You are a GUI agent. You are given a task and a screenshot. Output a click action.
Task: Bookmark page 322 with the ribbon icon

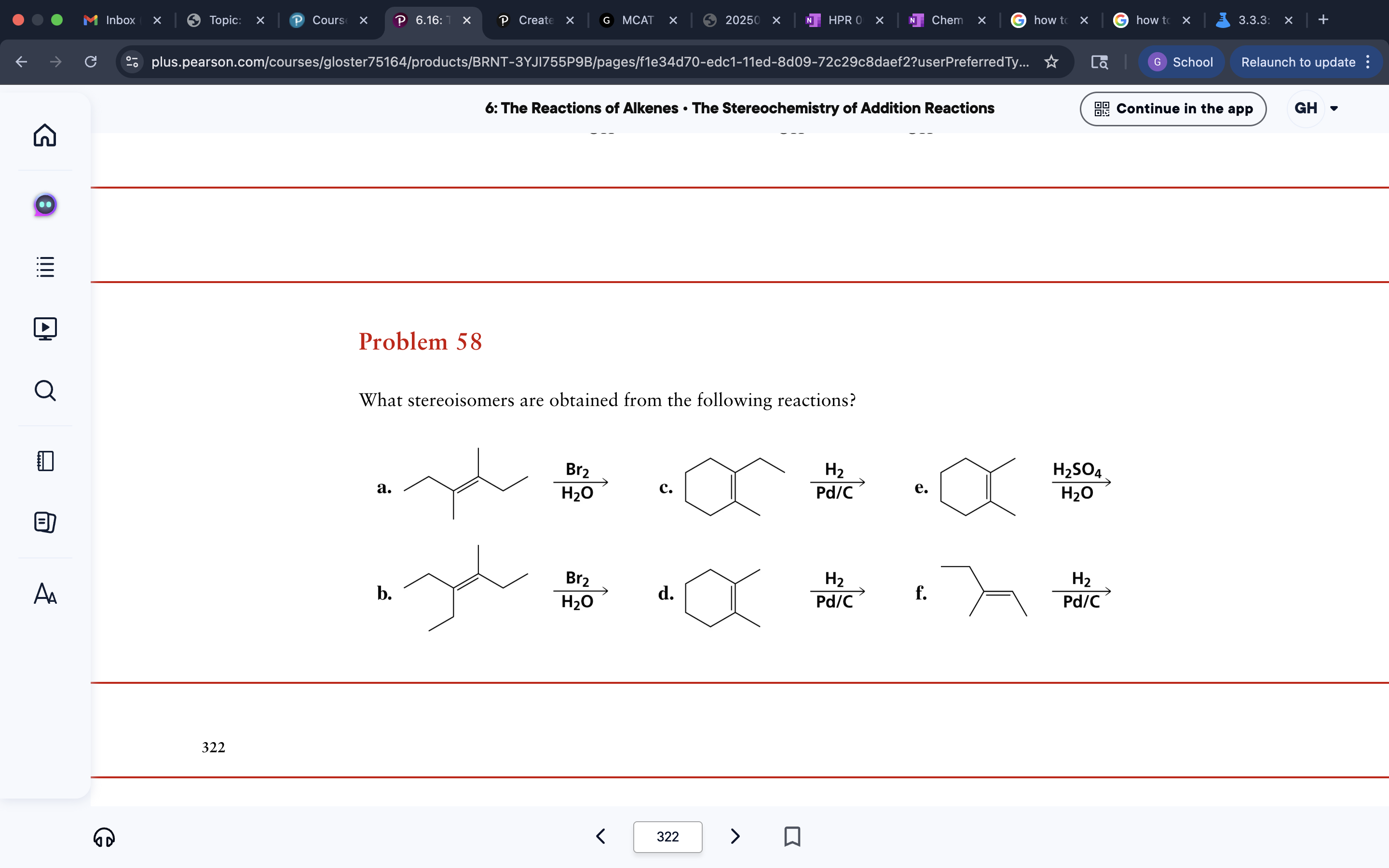[791, 837]
